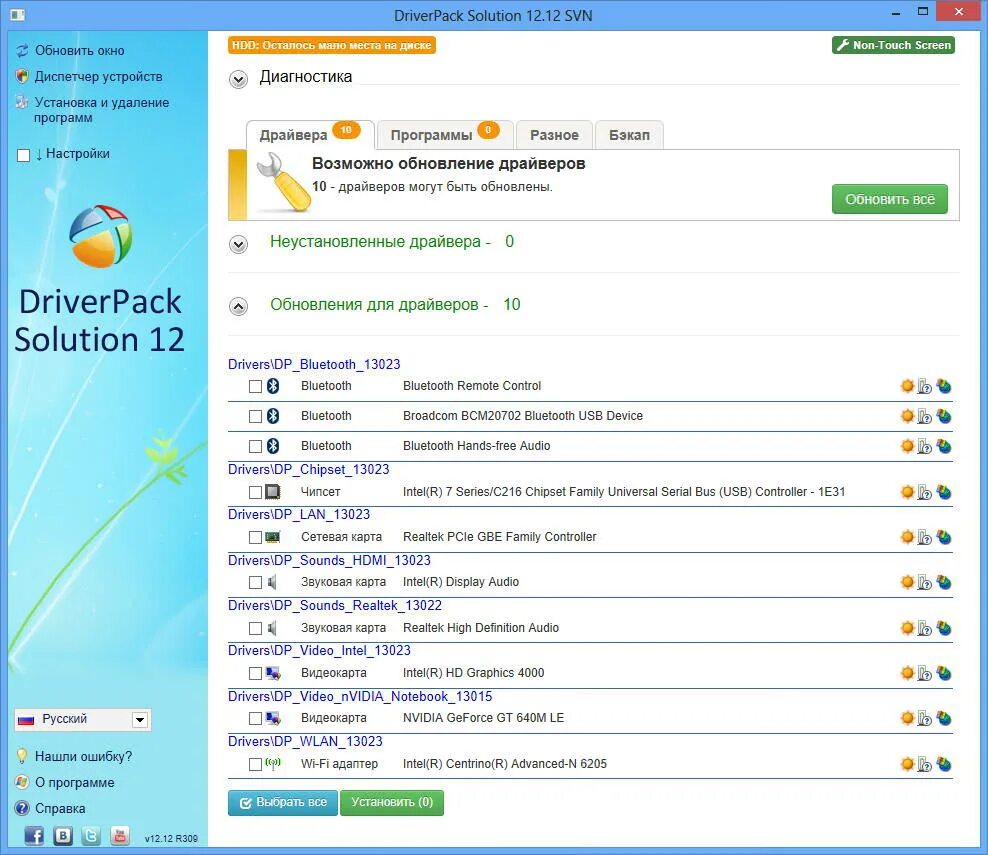Click the Bluetooth icon beside Broadcom BCM20702
This screenshot has width=988, height=855.
[273, 416]
